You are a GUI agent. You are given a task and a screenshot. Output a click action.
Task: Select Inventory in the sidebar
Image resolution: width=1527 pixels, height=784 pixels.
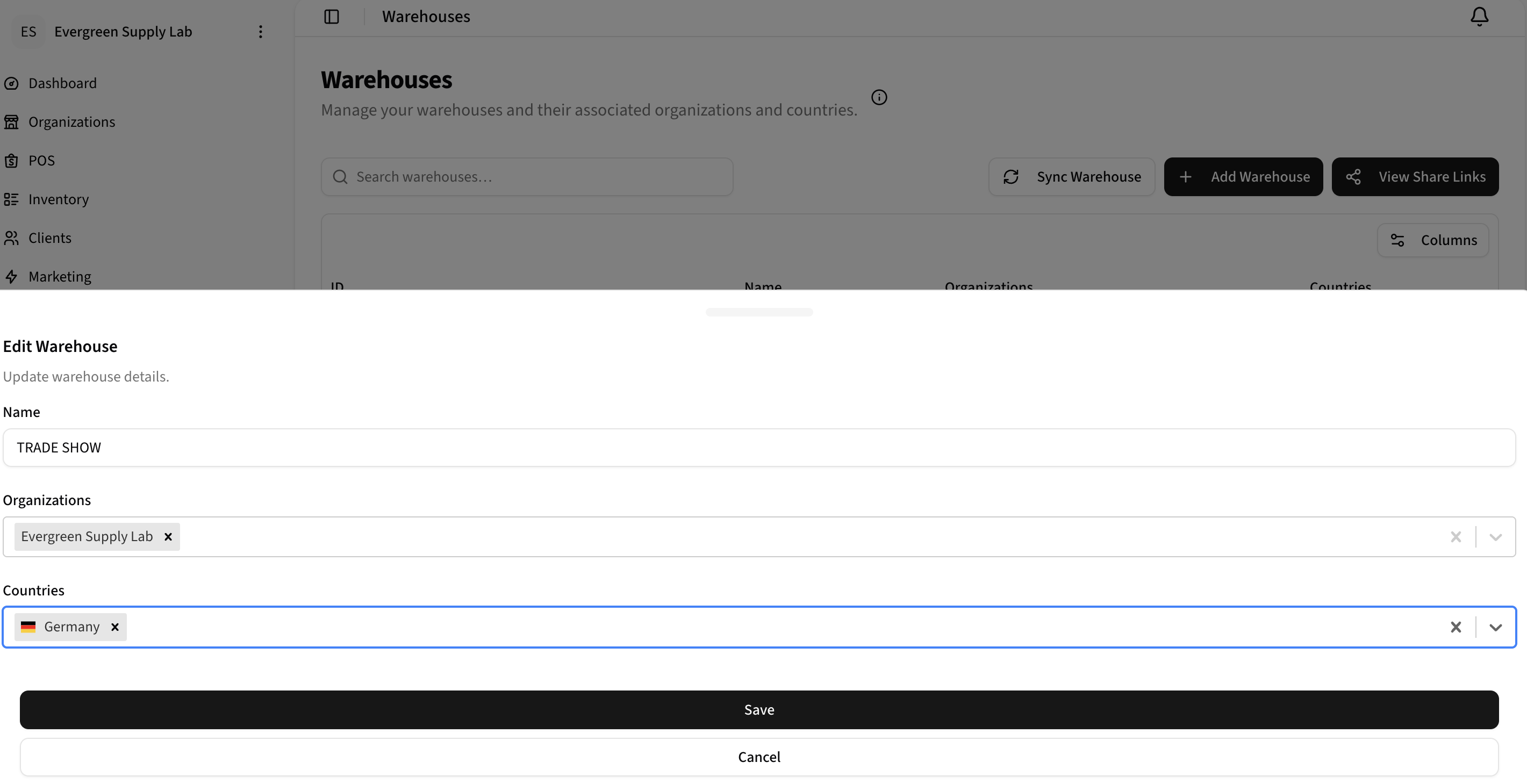click(x=58, y=199)
